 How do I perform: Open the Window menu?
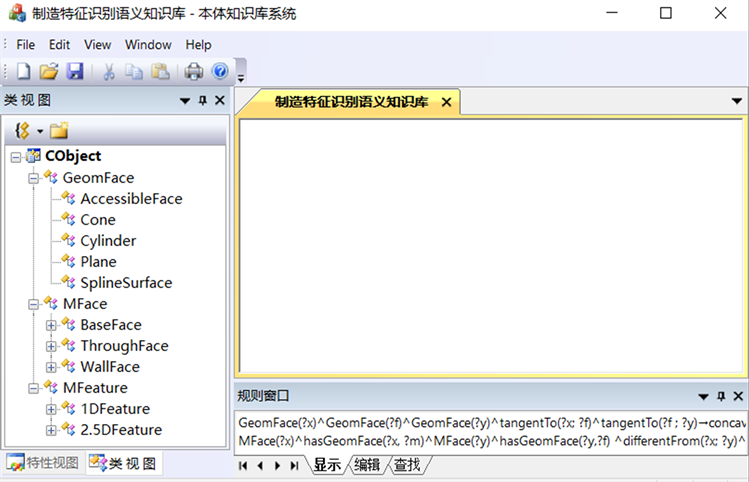point(148,45)
